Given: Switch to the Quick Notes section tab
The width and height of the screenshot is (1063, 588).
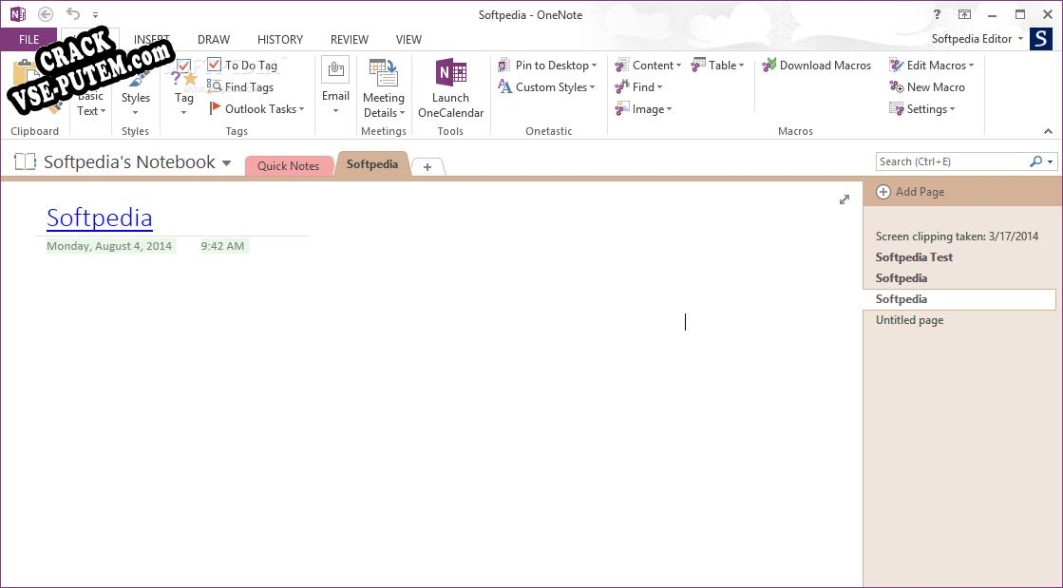Looking at the screenshot, I should 288,165.
